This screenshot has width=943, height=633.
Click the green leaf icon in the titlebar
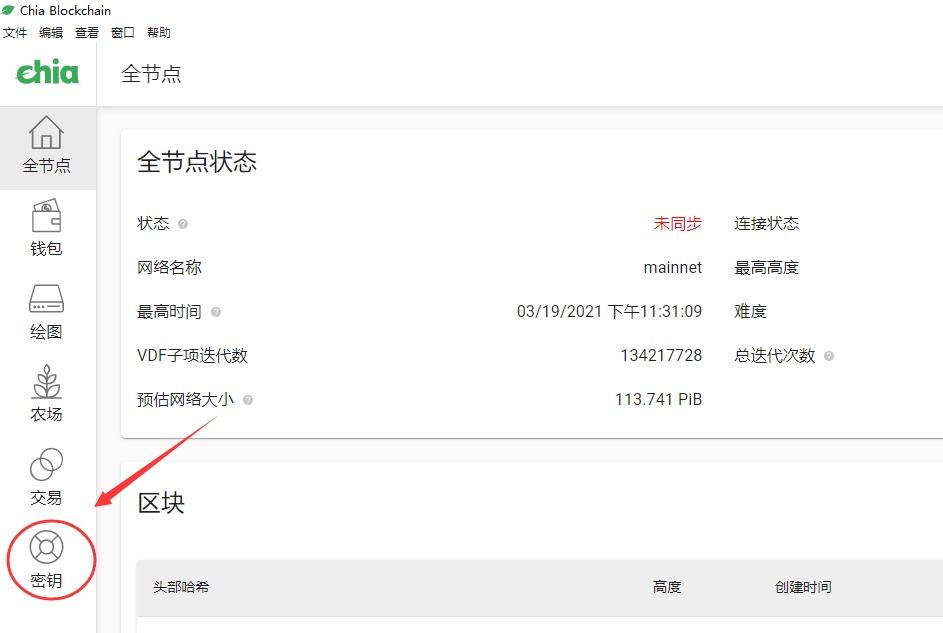(10, 9)
